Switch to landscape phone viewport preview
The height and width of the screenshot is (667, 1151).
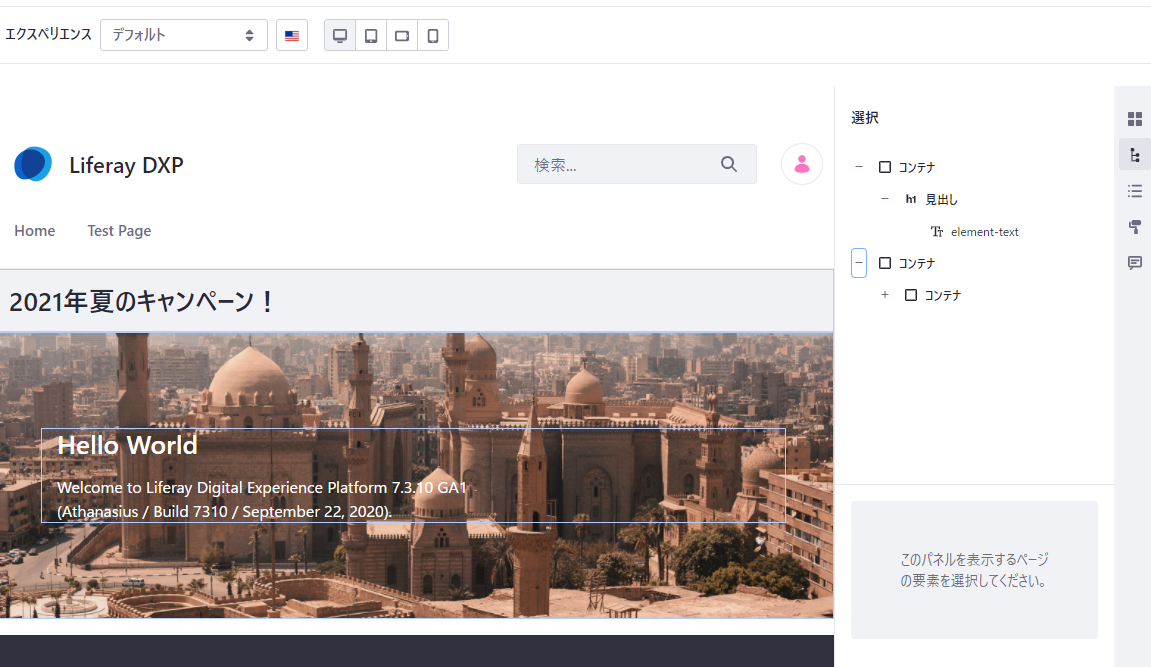(x=402, y=35)
